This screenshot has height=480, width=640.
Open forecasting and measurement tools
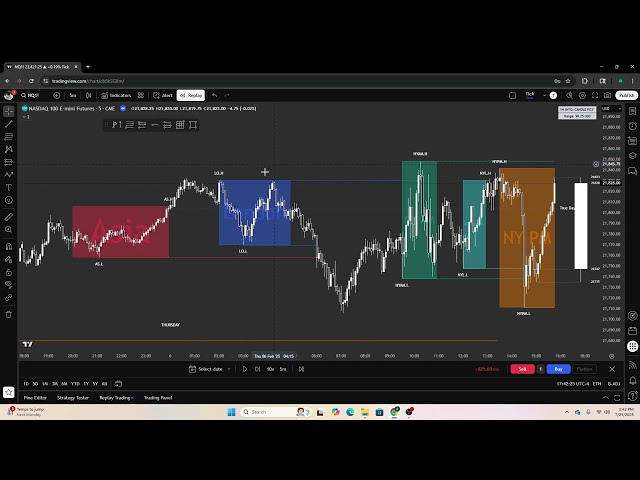coord(9,162)
